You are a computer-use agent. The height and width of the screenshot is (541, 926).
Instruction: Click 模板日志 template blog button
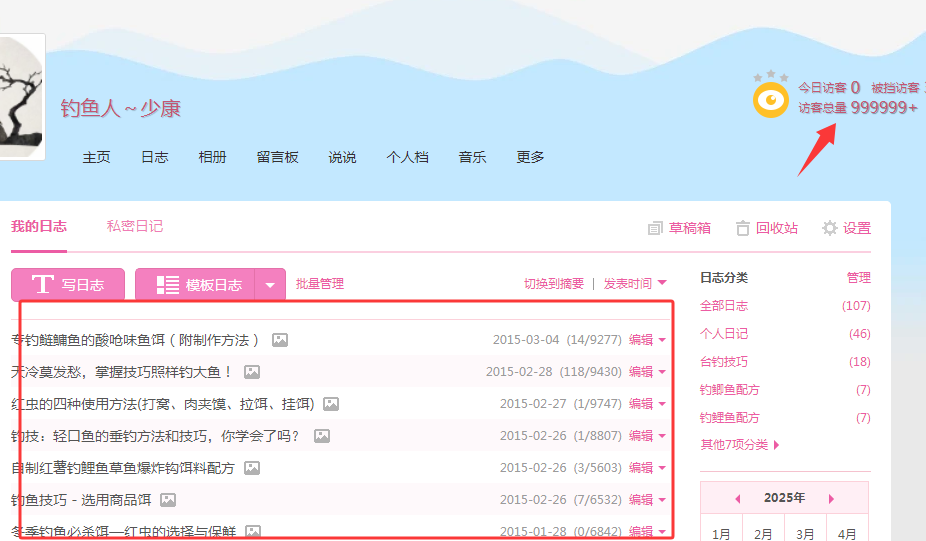[x=195, y=285]
